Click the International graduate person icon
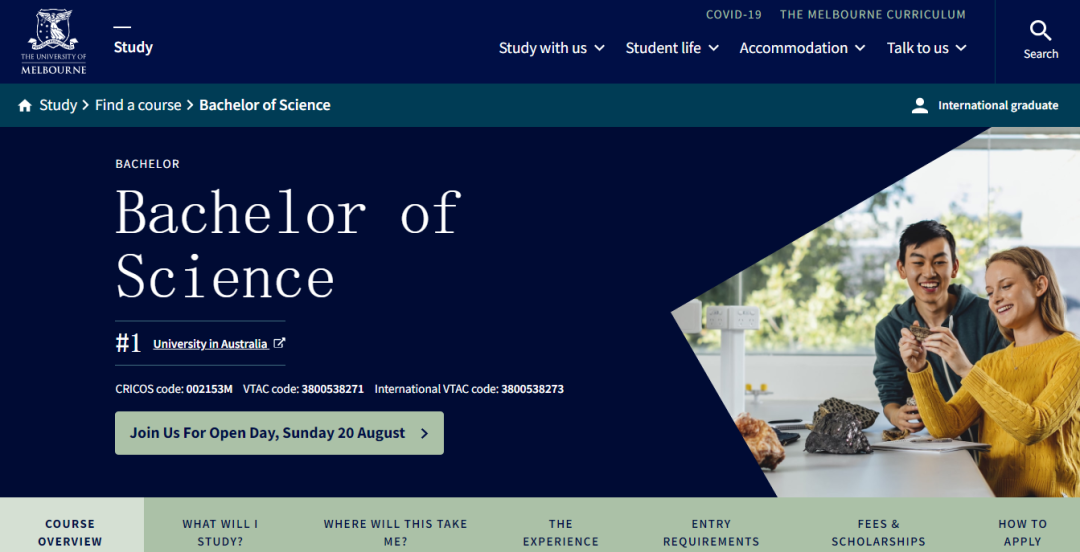Screen dimensions: 1080x552 pos(920,106)
